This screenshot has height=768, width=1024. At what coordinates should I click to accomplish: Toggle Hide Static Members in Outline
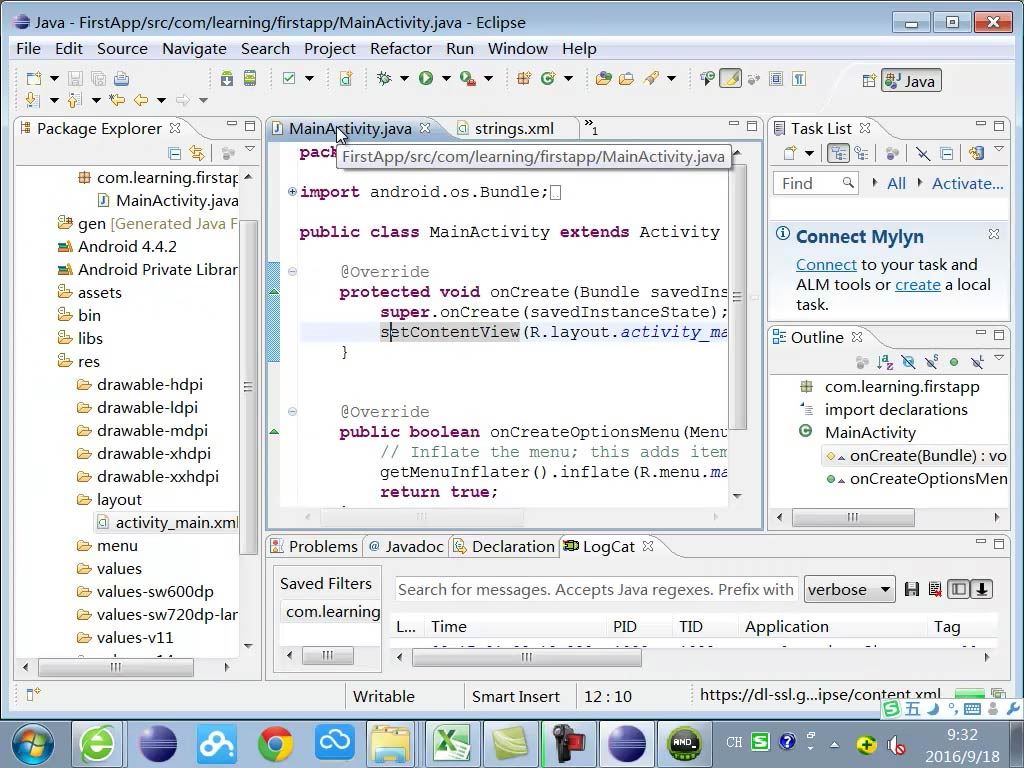pyautogui.click(x=931, y=361)
